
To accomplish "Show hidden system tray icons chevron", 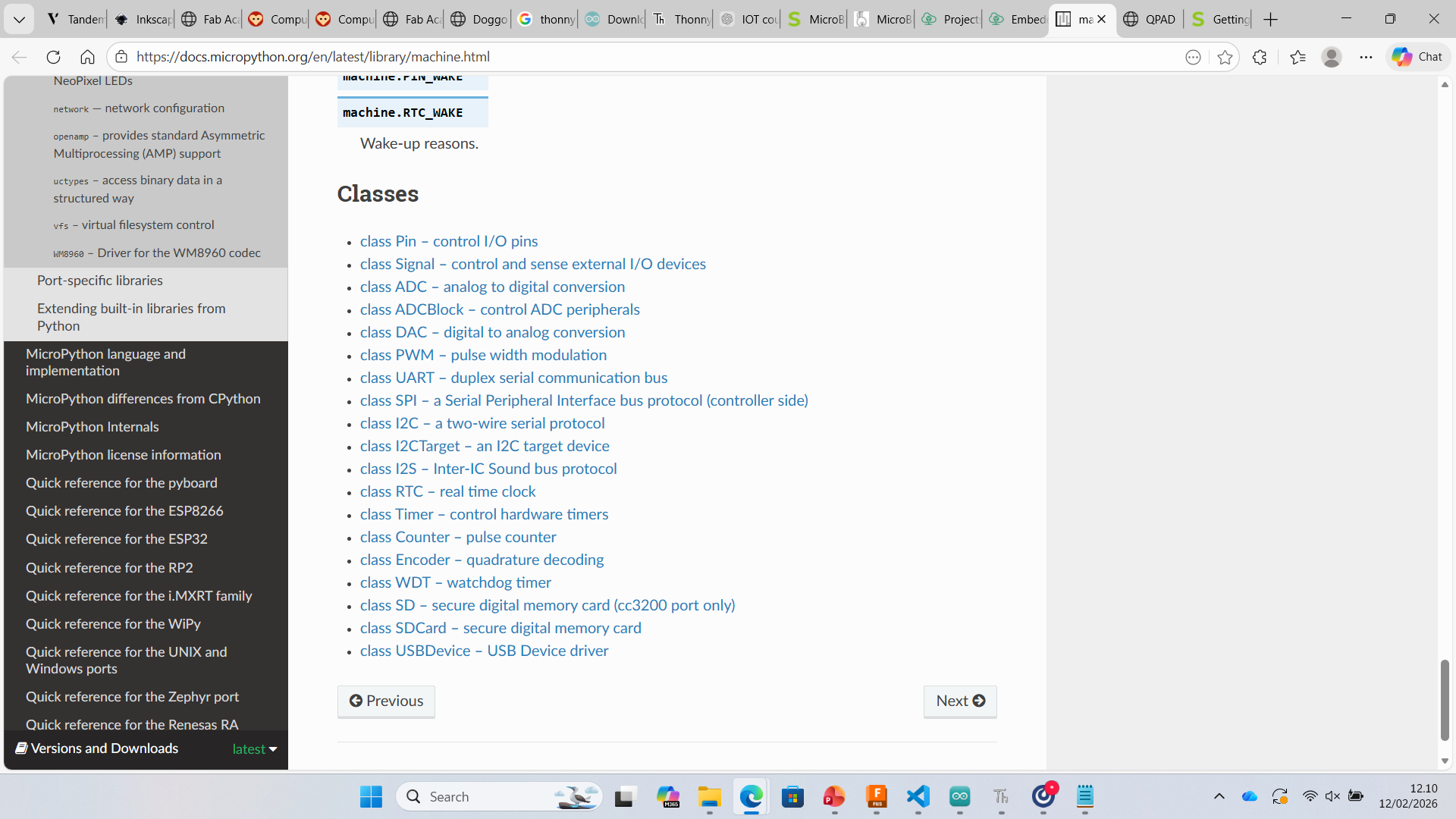I will tap(1219, 796).
